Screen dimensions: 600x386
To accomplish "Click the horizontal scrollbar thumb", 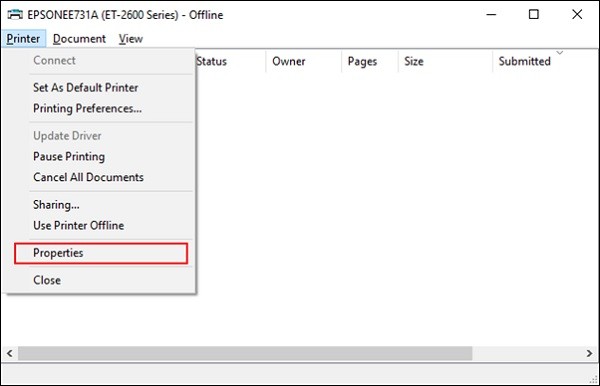I will coord(245,353).
